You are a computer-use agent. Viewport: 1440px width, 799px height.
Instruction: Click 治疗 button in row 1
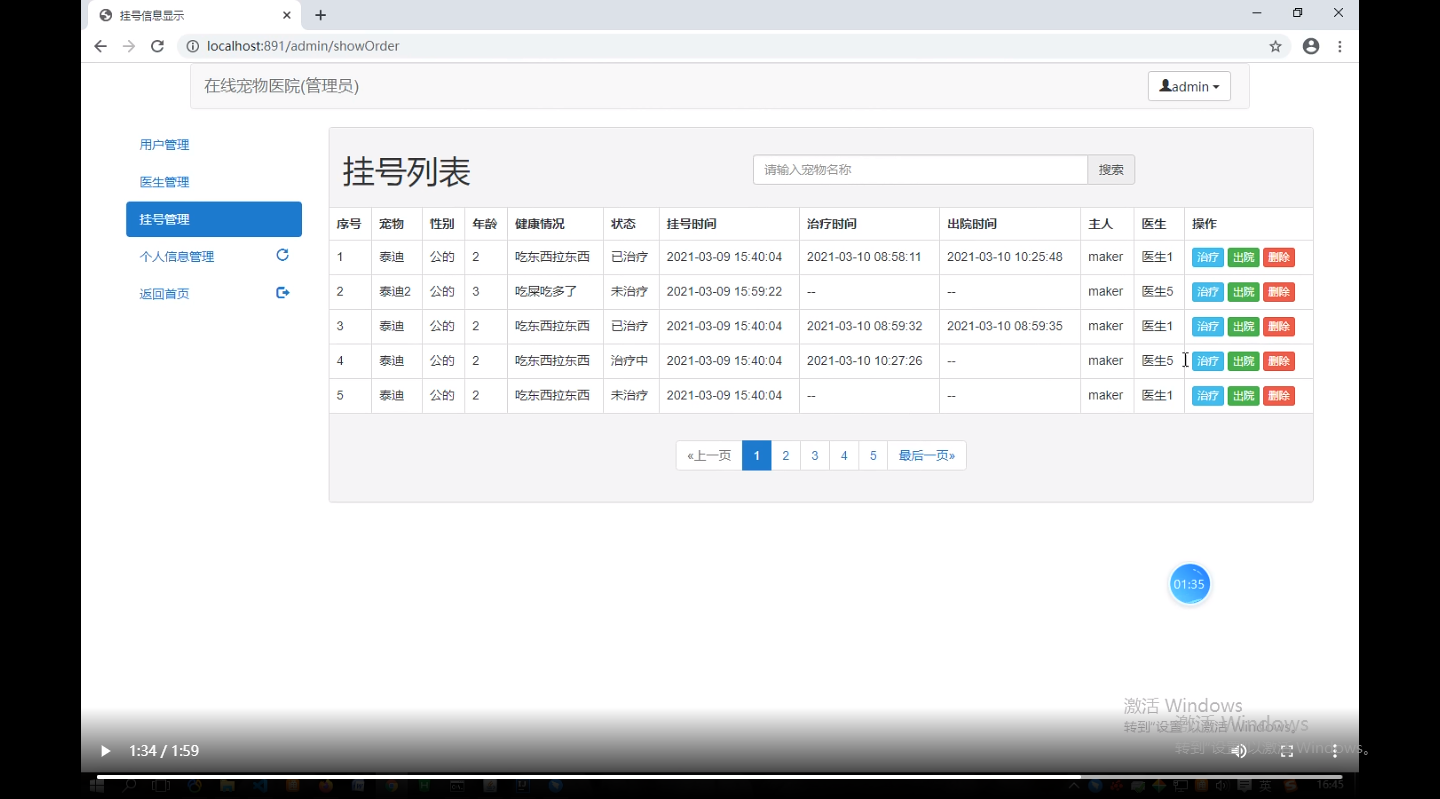[x=1208, y=257]
